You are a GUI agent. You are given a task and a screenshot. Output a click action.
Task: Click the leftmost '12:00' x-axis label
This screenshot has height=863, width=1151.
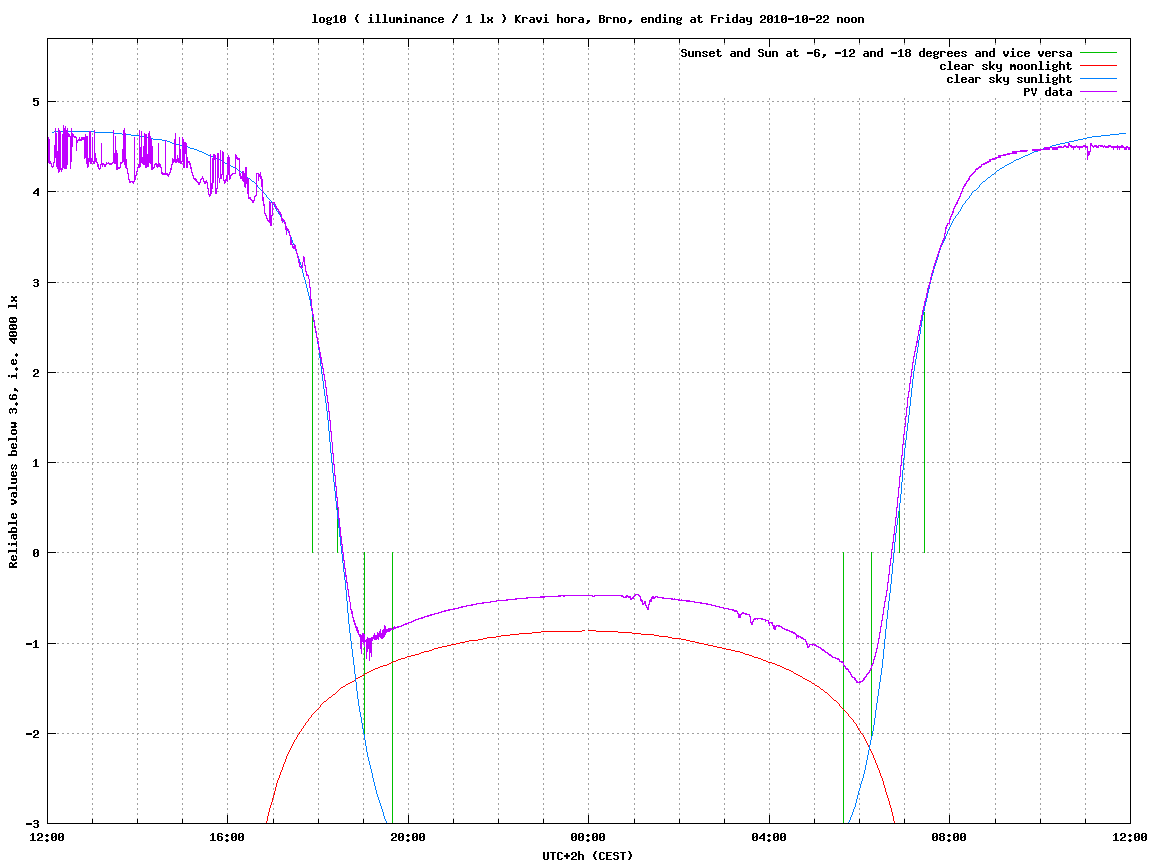coord(47,837)
